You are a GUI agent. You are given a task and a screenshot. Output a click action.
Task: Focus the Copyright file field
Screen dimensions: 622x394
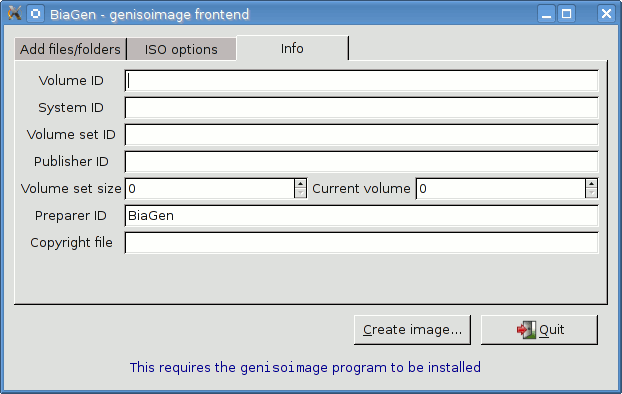click(361, 243)
